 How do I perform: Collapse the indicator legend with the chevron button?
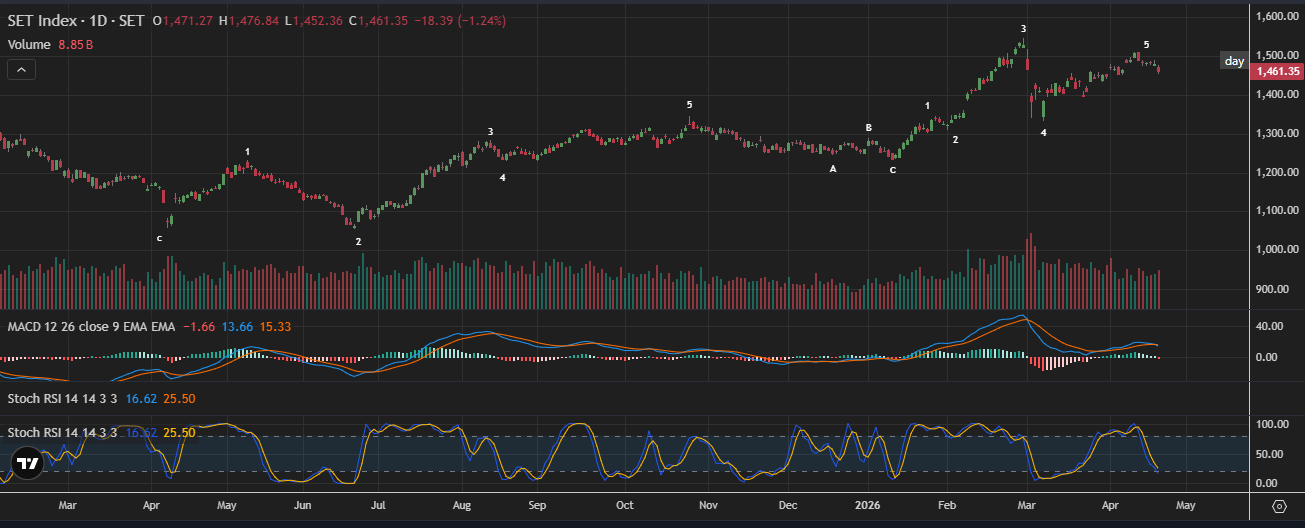pyautogui.click(x=21, y=69)
